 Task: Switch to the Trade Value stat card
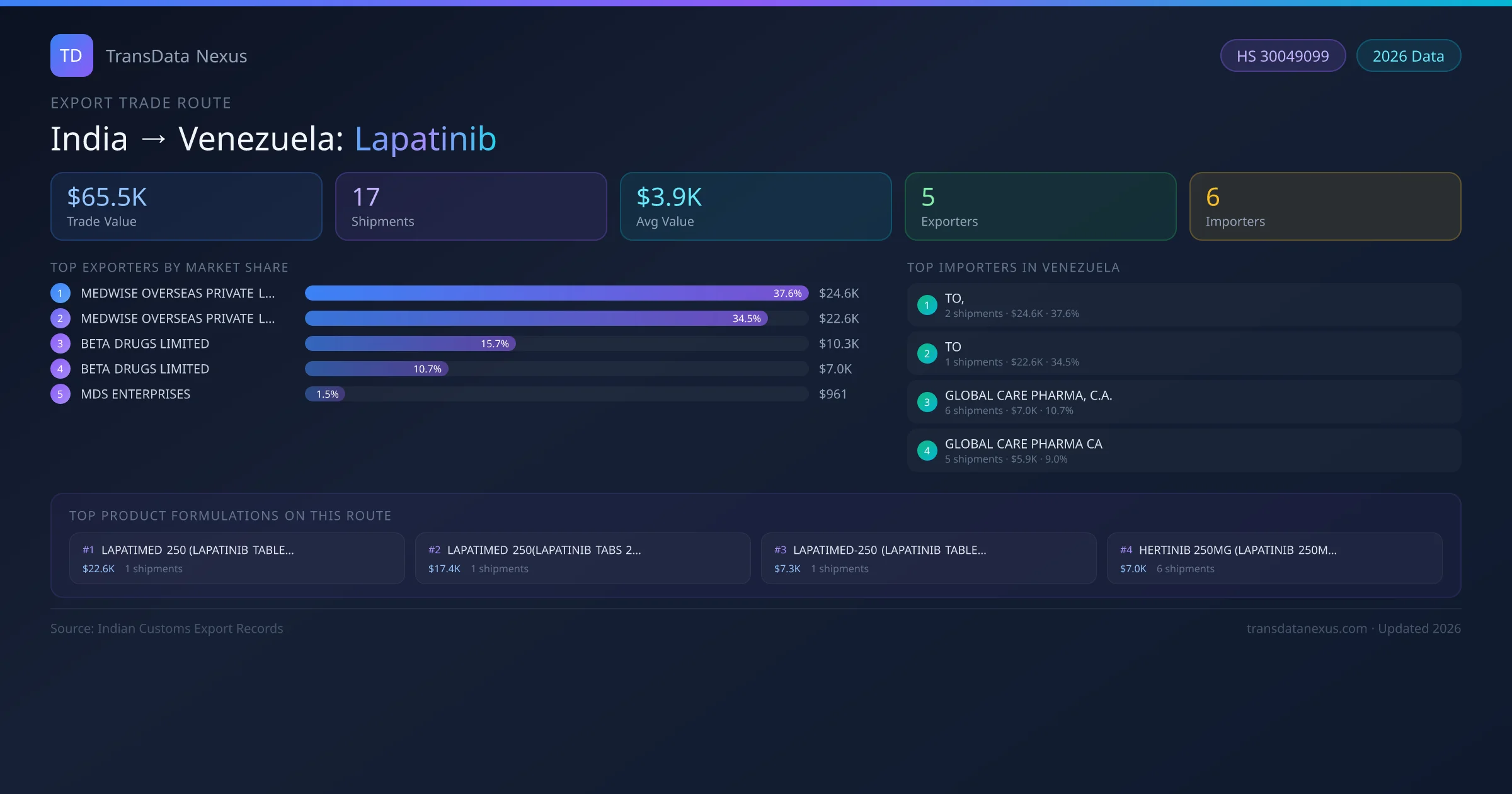pos(186,206)
